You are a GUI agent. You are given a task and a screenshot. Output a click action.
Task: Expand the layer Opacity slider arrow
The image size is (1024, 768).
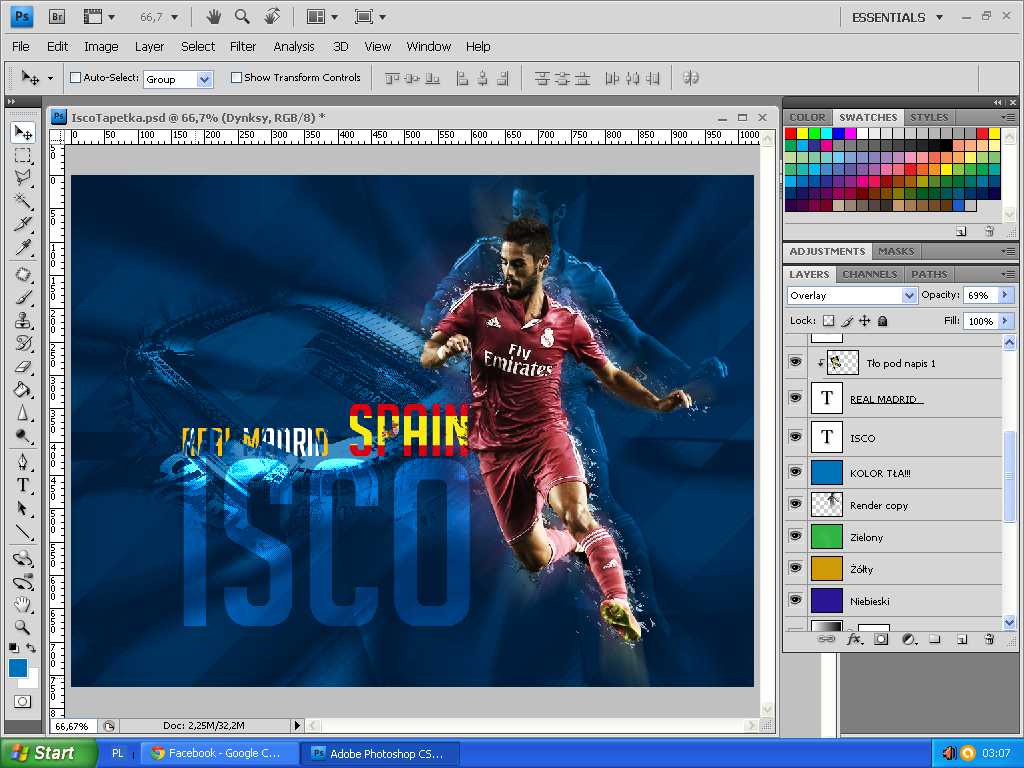pos(1006,296)
